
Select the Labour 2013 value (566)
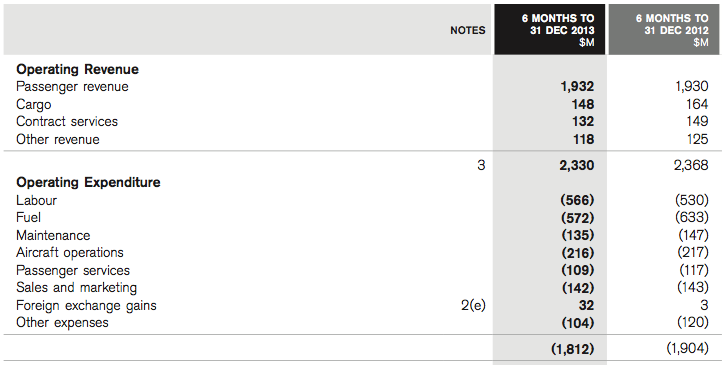pos(577,200)
